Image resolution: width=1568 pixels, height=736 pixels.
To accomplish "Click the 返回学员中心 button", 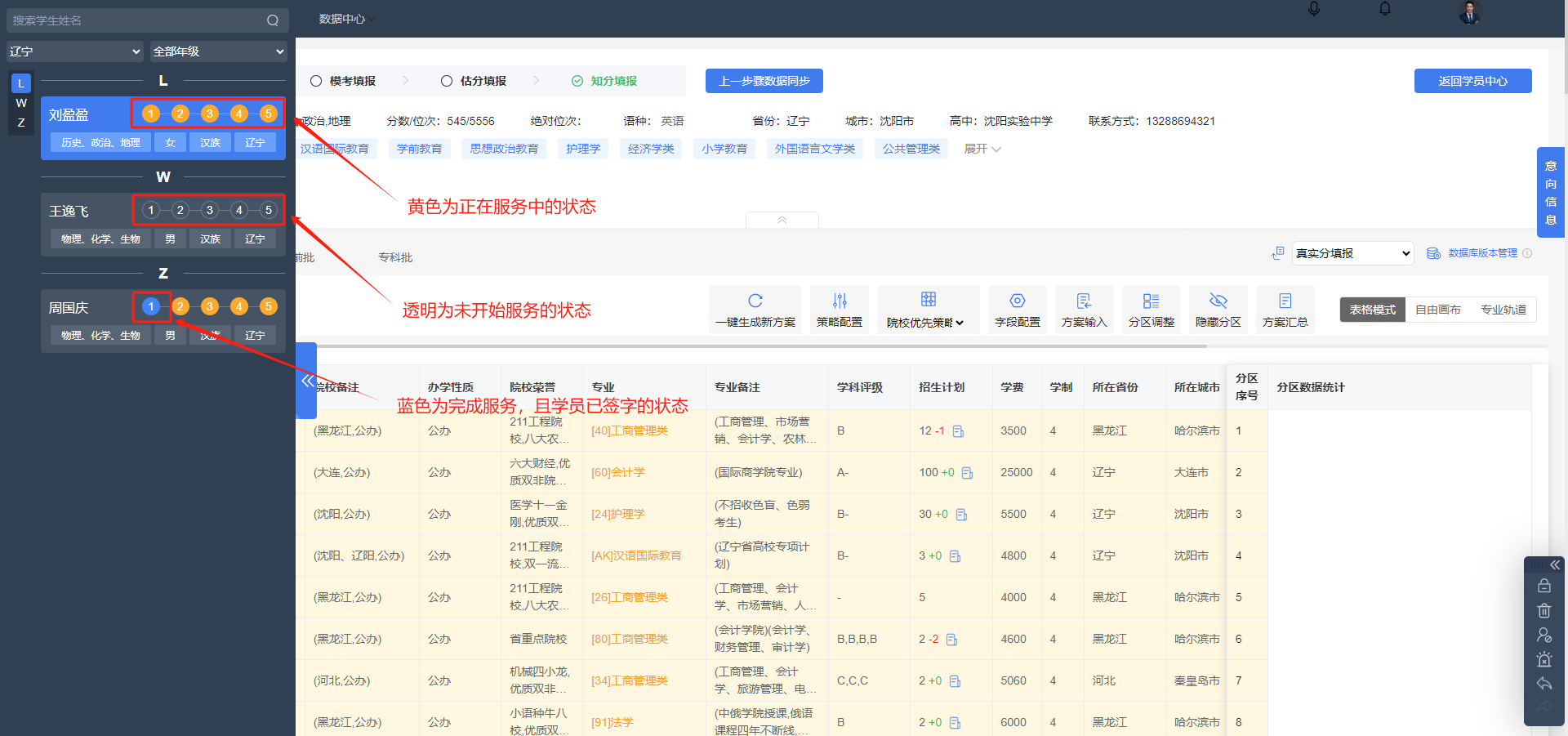I will pos(1472,81).
